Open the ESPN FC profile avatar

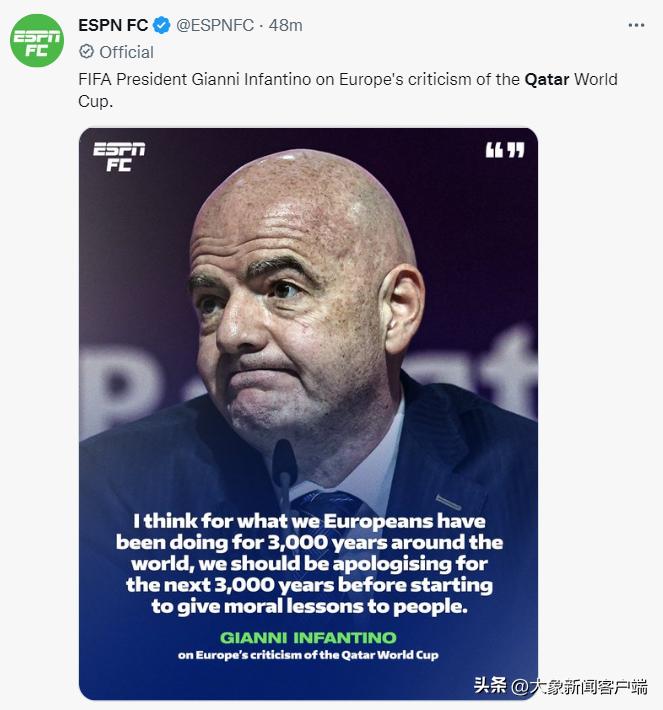coord(37,41)
